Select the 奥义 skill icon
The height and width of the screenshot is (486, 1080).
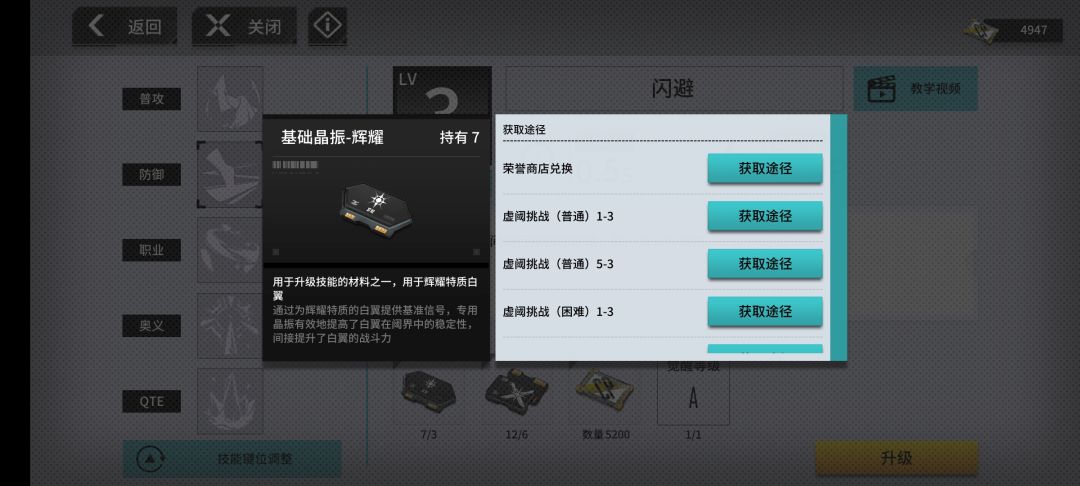pos(230,326)
